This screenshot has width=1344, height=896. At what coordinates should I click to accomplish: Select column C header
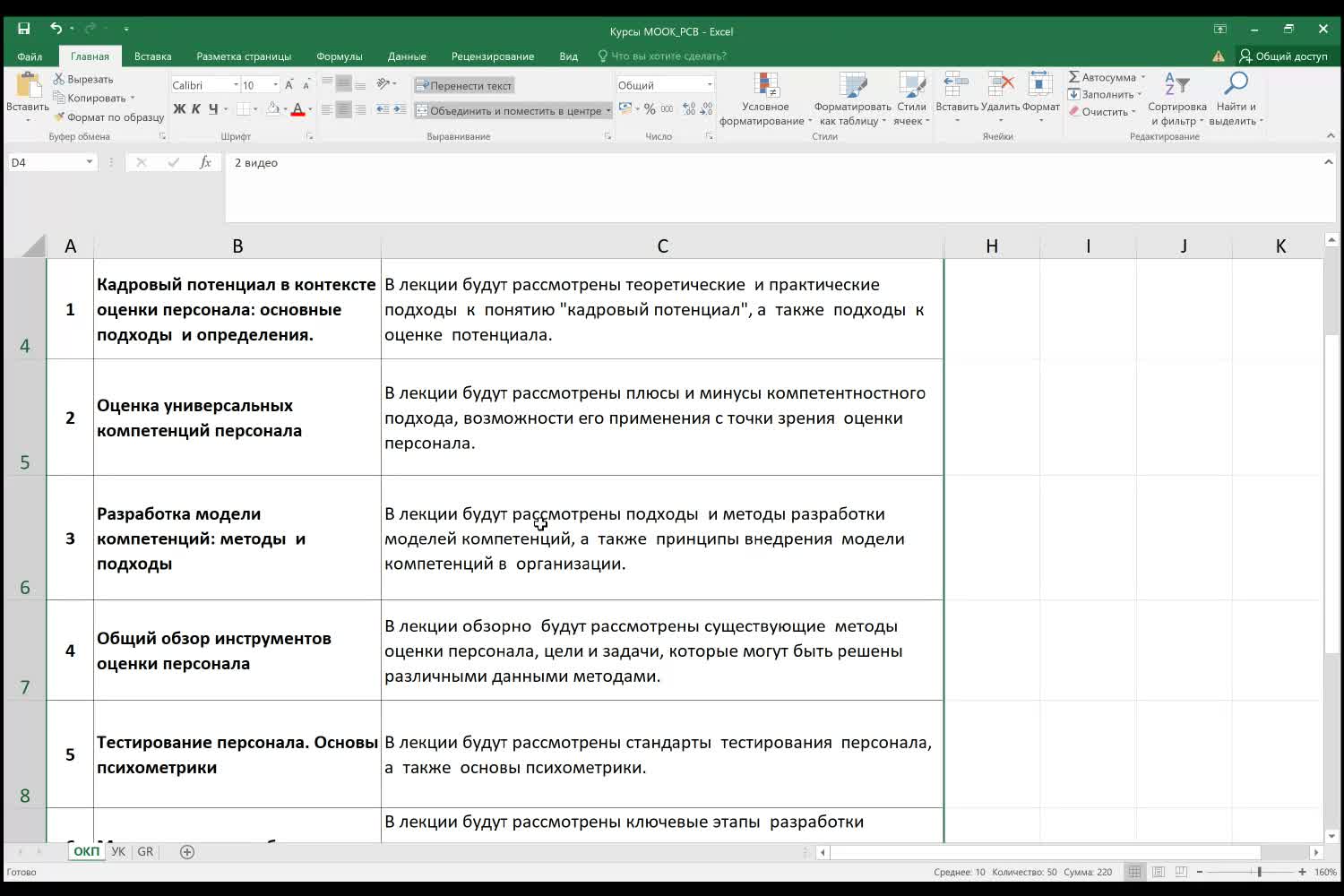[x=662, y=246]
